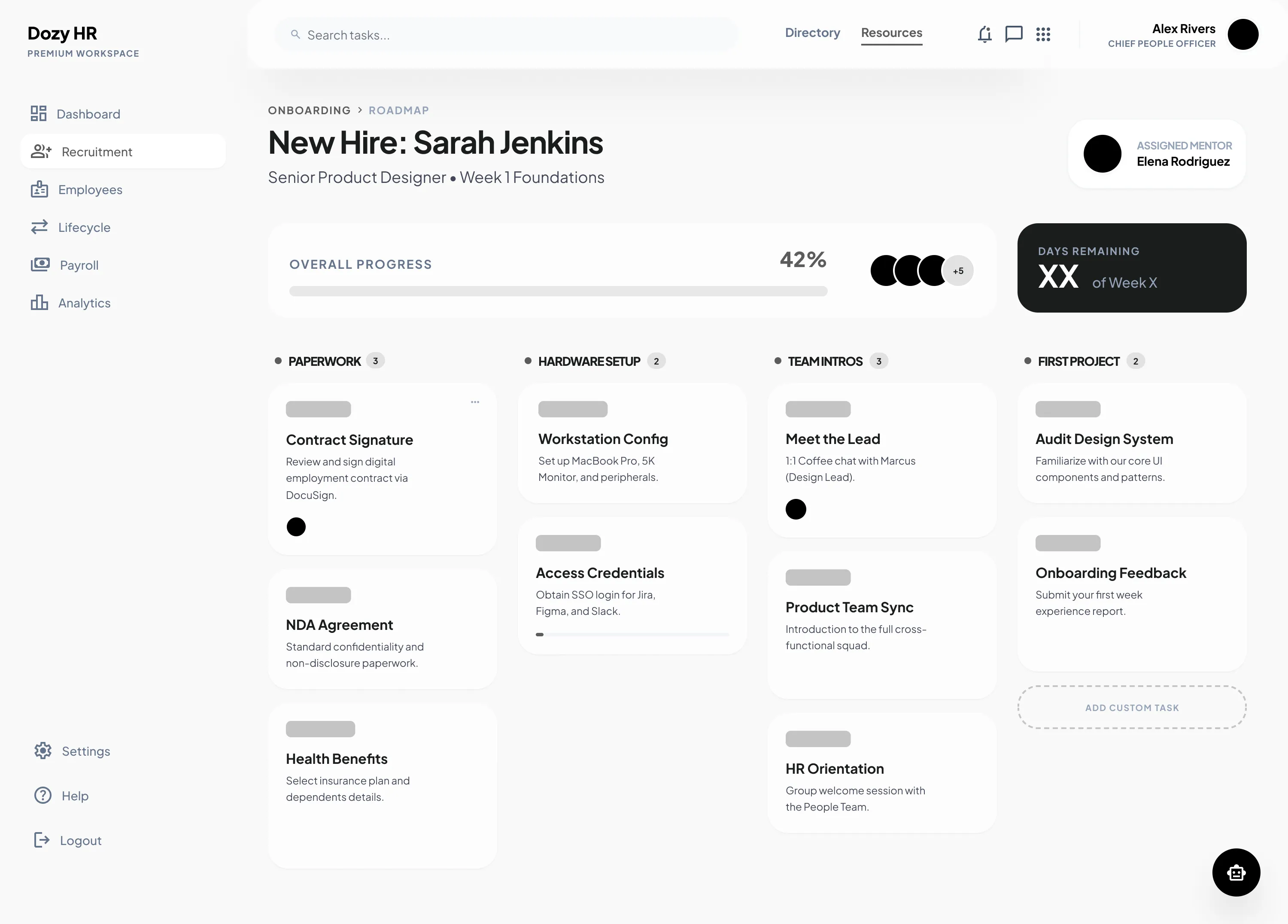Click Alex Rivers profile avatar

[1242, 35]
